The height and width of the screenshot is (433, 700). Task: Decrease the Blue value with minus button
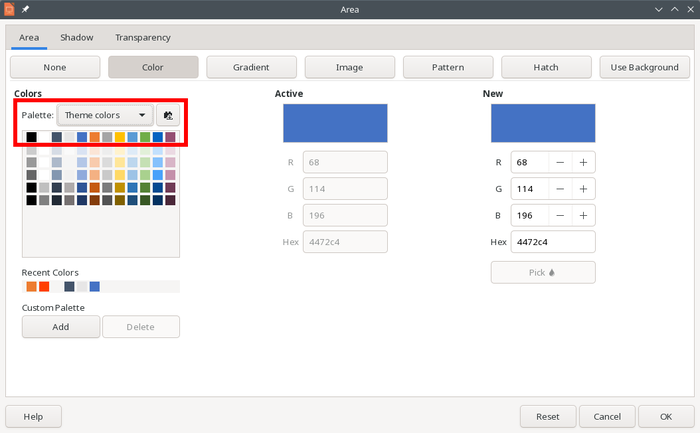(x=558, y=214)
